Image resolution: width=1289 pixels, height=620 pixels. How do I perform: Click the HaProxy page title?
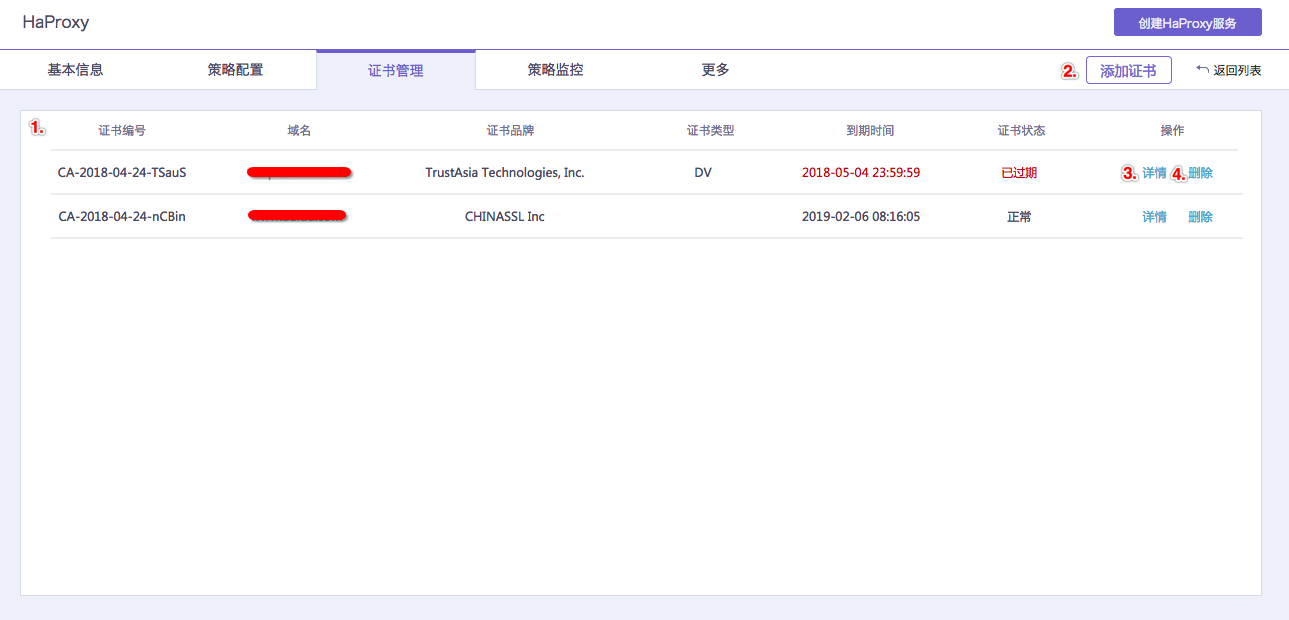[56, 22]
